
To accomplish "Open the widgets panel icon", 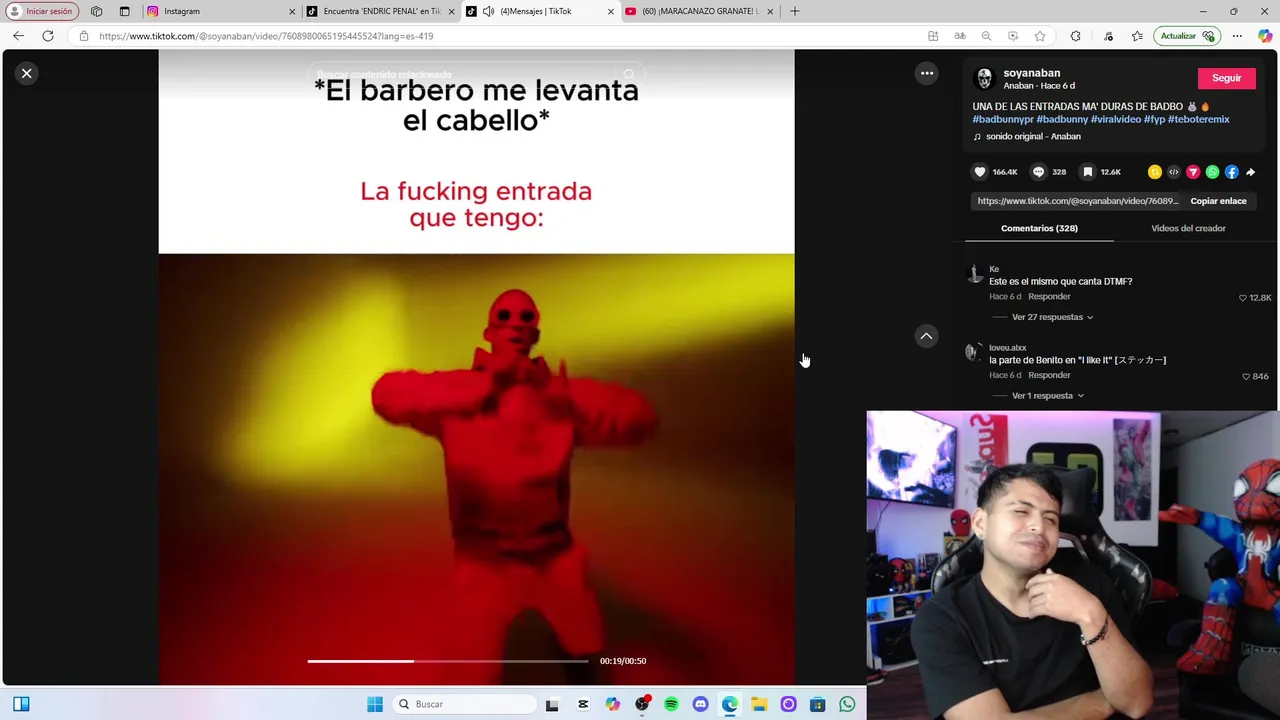I will point(21,704).
